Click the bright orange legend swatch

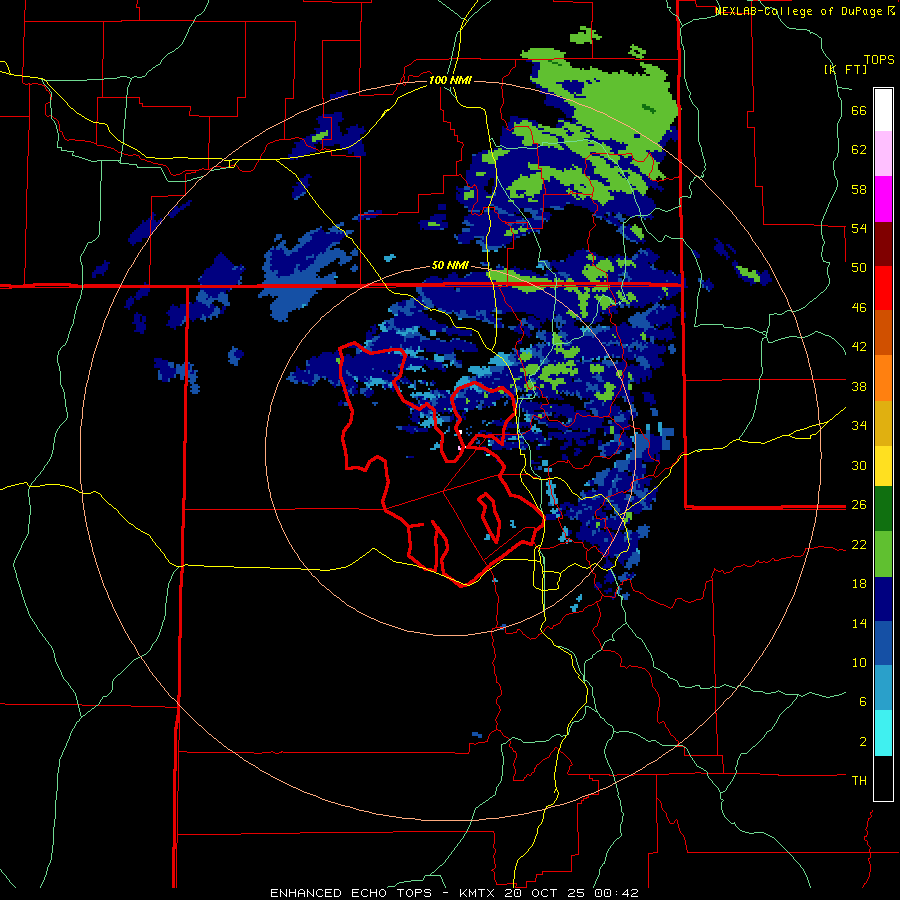883,378
